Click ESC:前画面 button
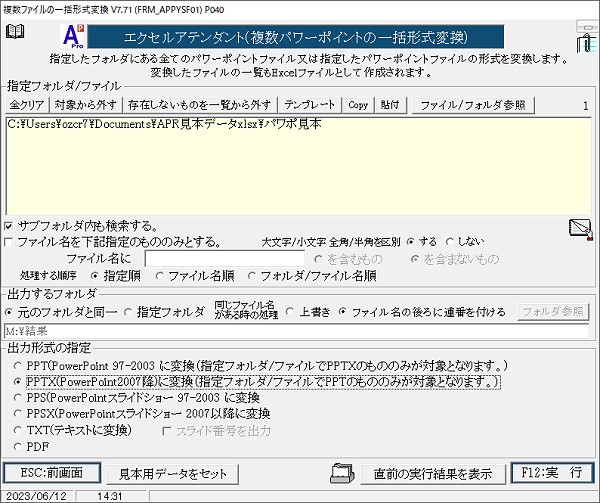 [52, 473]
